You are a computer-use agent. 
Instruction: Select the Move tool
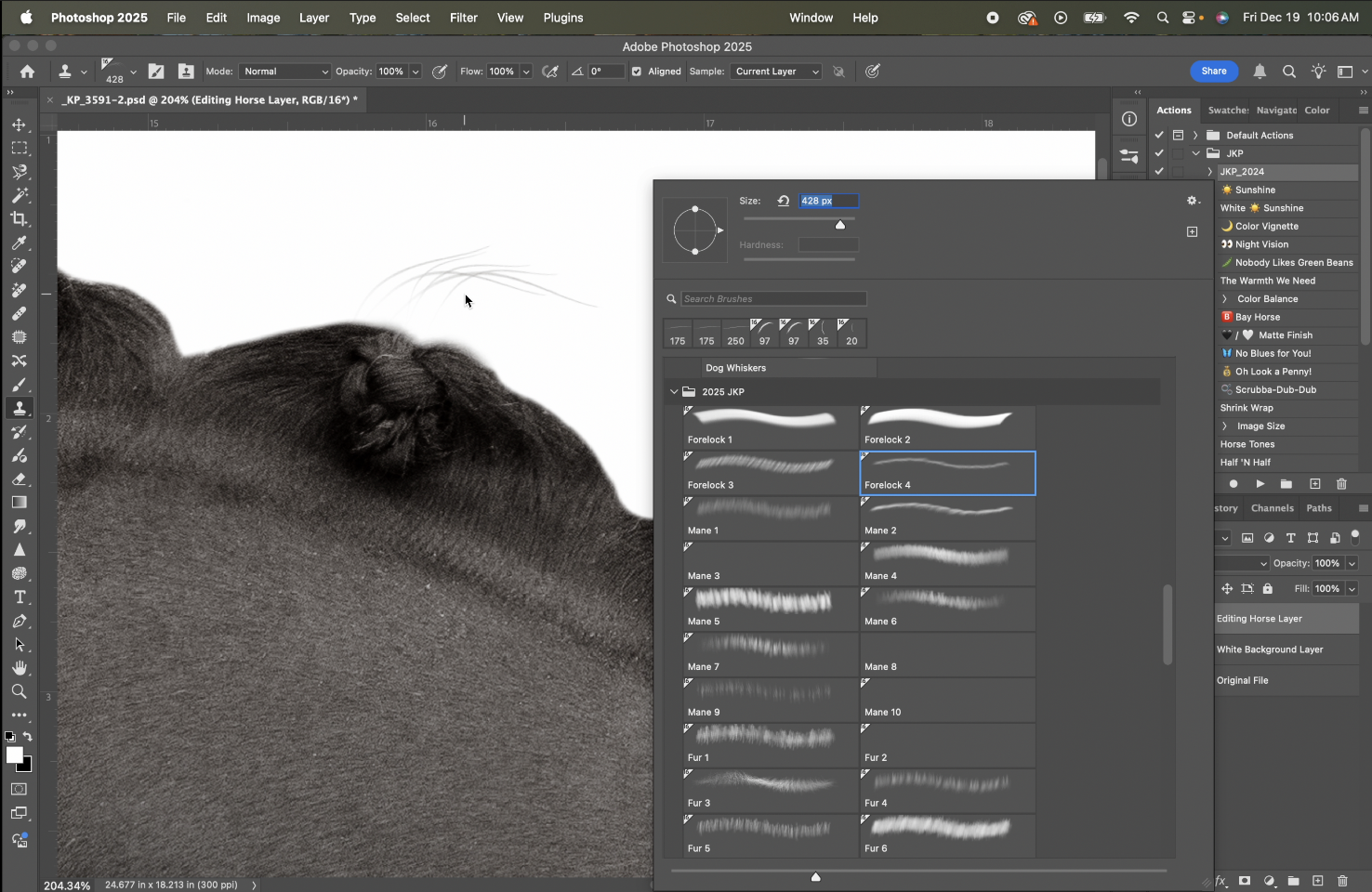click(19, 125)
